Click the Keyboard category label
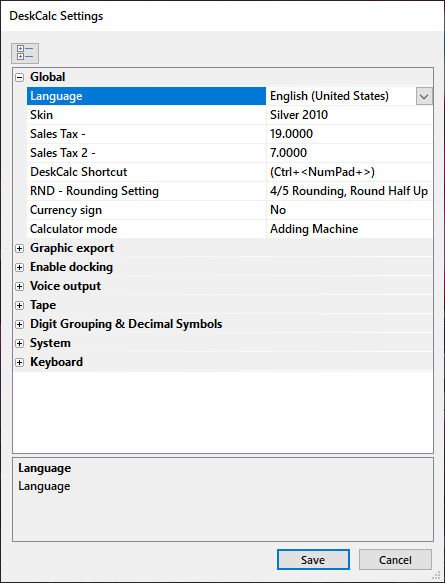Screen dimensions: 445x583 [57, 362]
